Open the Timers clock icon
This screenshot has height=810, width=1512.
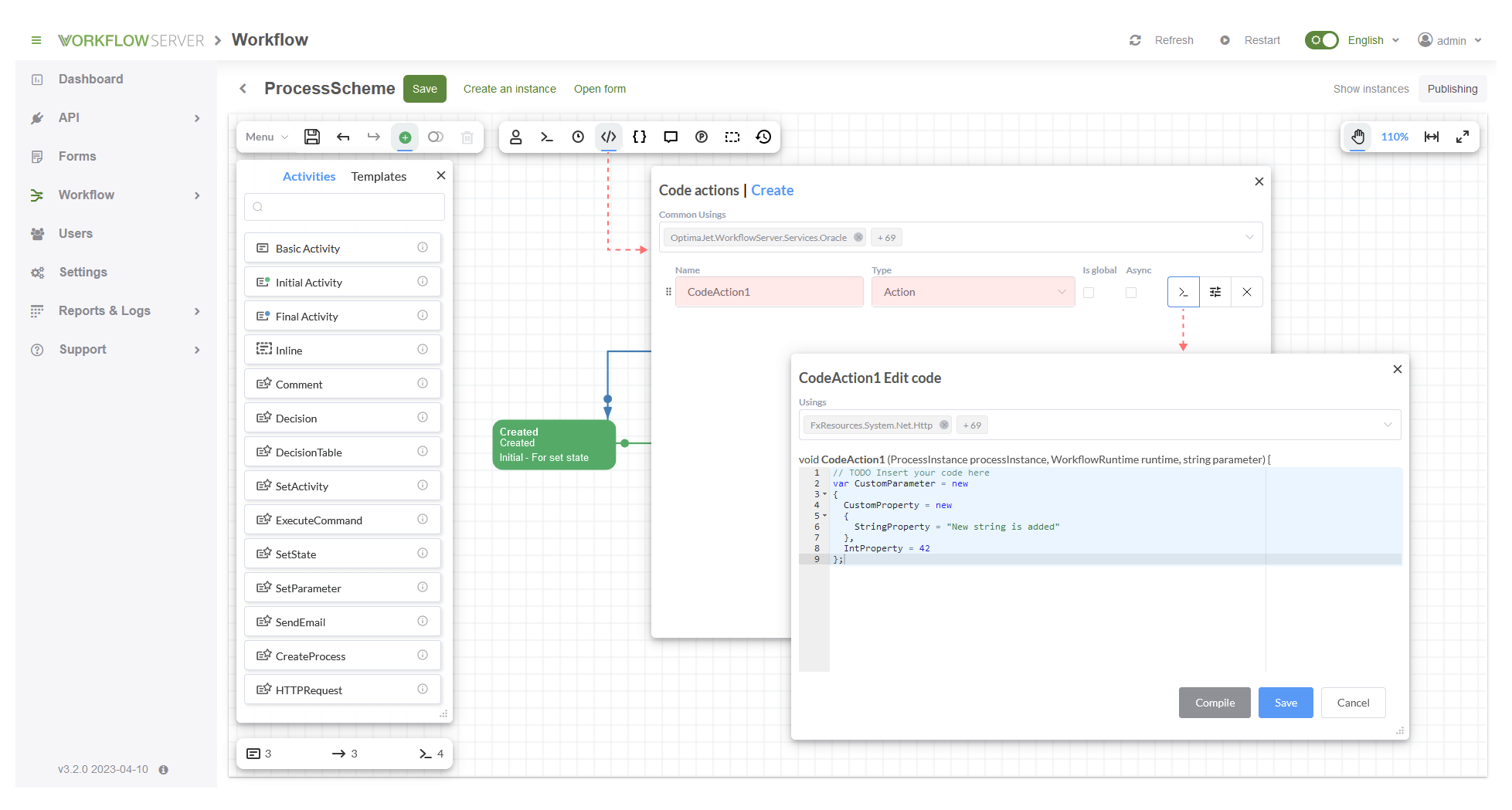578,137
